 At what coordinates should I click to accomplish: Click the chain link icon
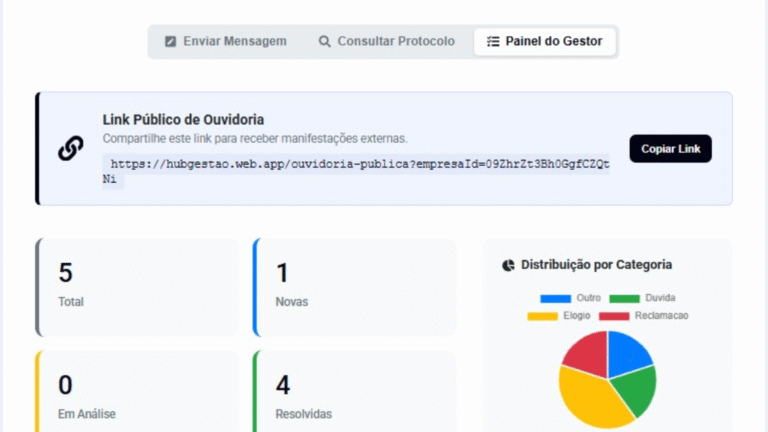click(x=70, y=149)
